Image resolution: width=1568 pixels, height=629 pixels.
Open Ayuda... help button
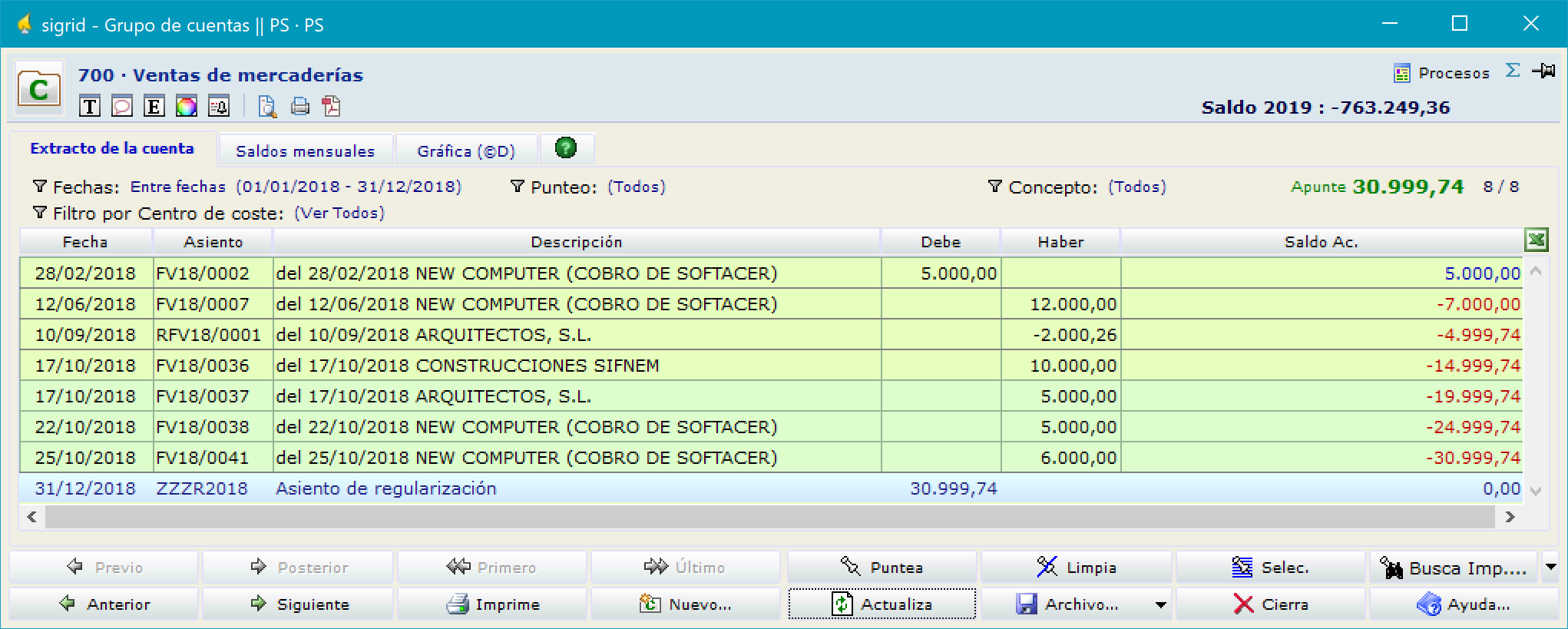(x=1464, y=604)
